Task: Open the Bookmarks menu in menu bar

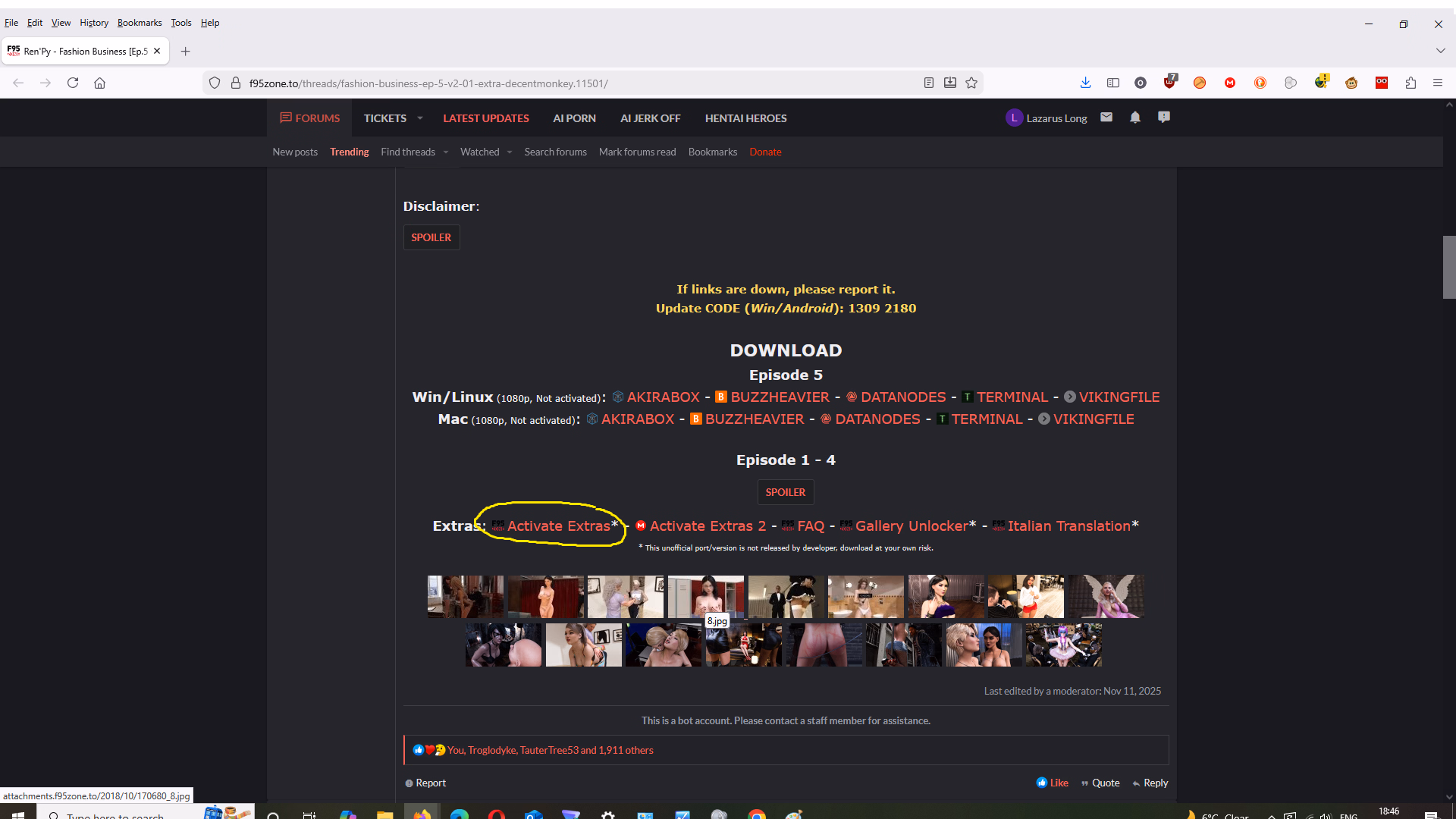Action: tap(140, 23)
